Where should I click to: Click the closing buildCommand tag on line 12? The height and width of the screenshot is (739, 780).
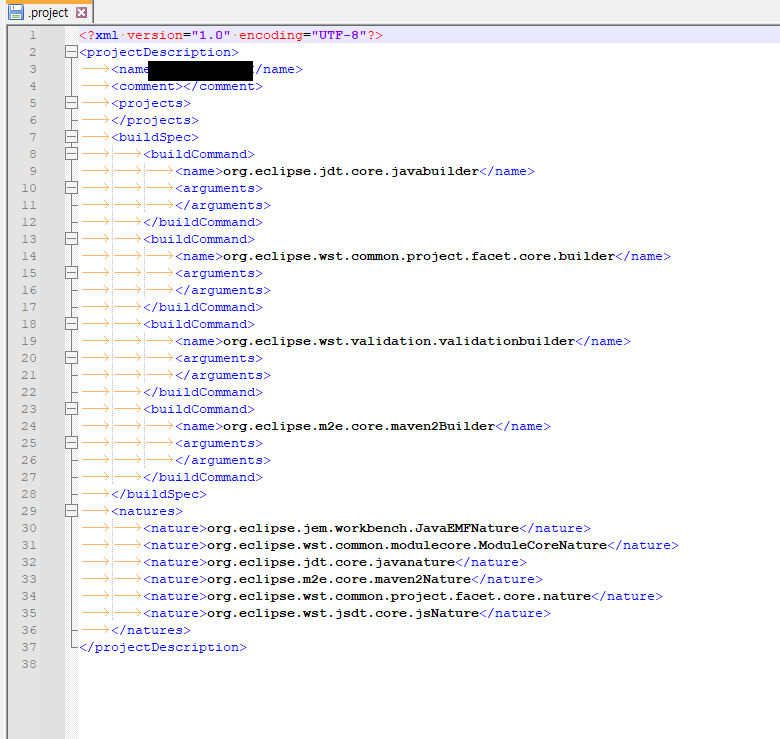tap(203, 222)
